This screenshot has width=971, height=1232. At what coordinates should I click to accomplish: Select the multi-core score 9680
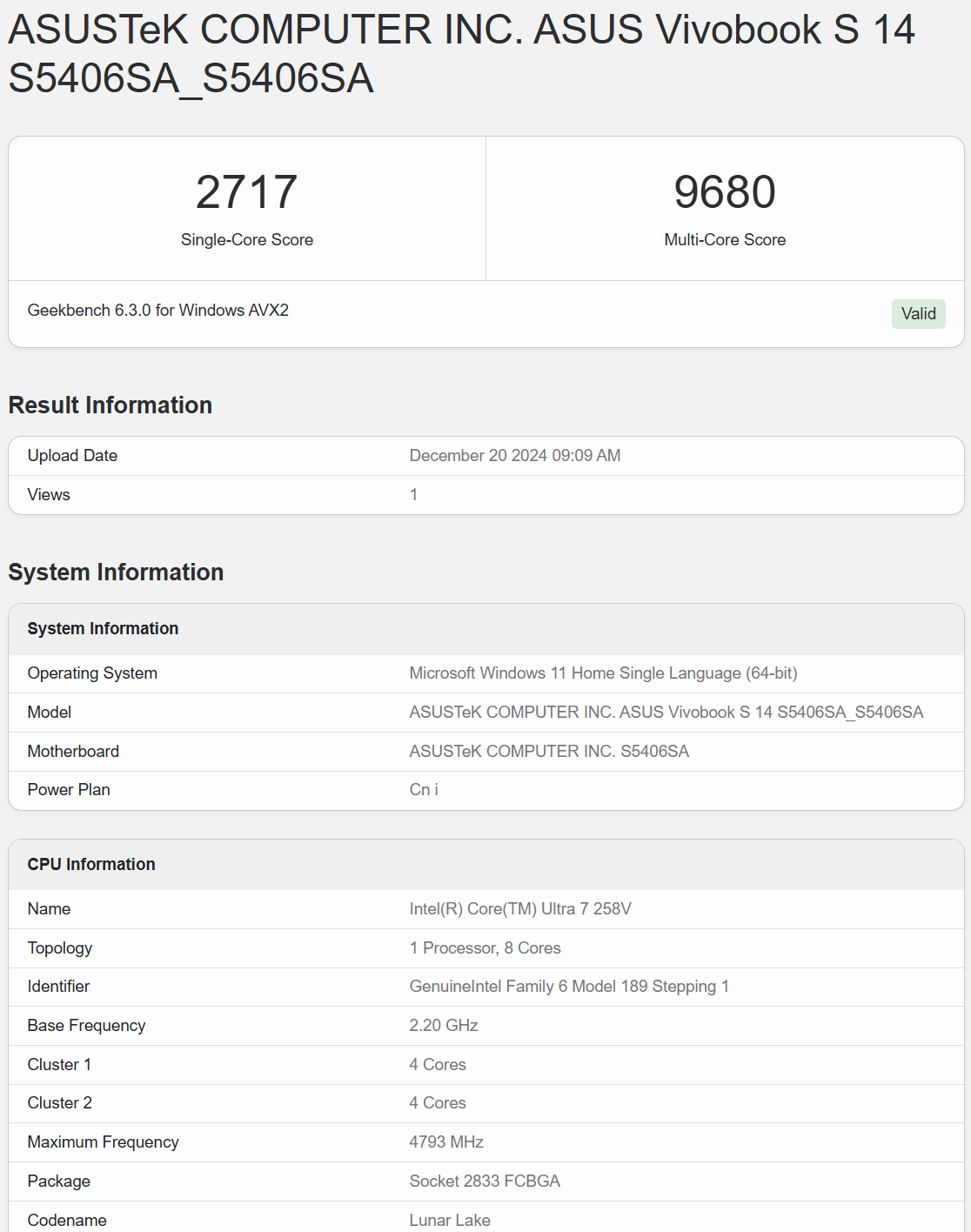[725, 192]
